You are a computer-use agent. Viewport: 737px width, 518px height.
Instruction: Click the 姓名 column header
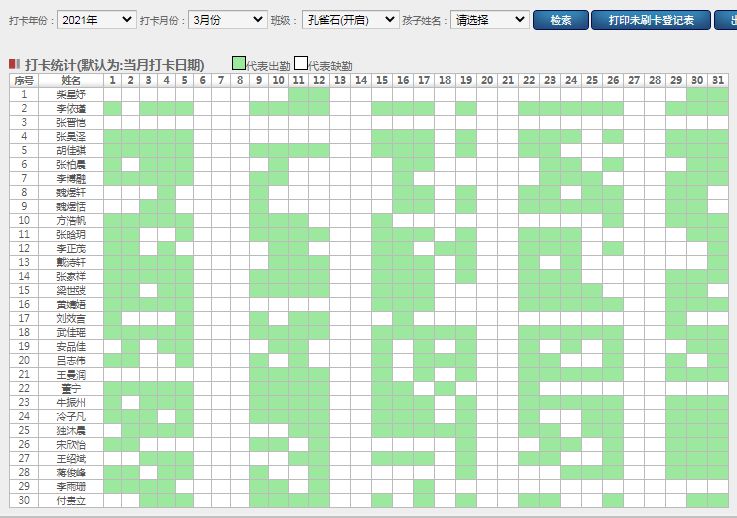[71, 80]
